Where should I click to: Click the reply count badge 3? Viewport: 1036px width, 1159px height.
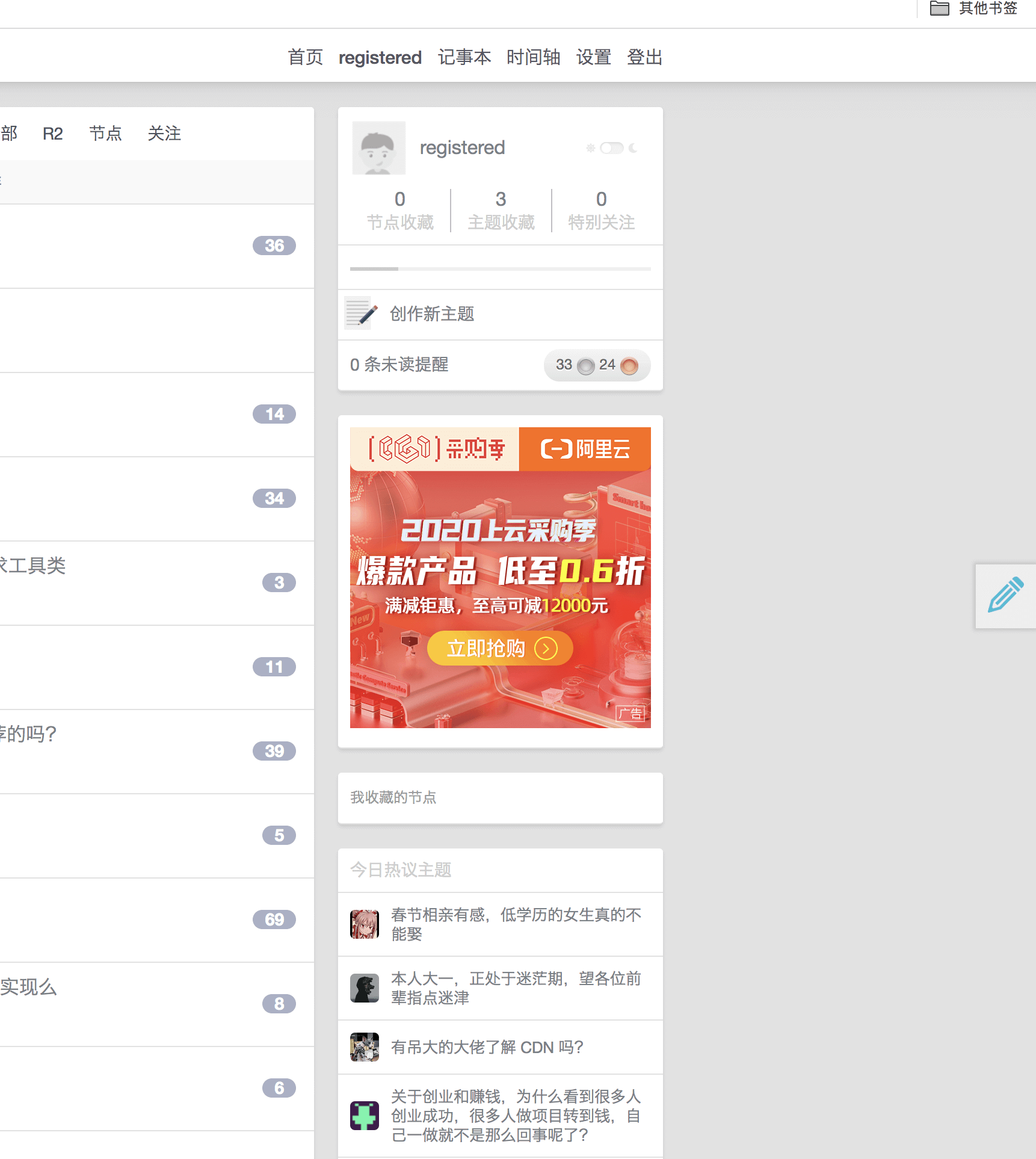pos(279,583)
